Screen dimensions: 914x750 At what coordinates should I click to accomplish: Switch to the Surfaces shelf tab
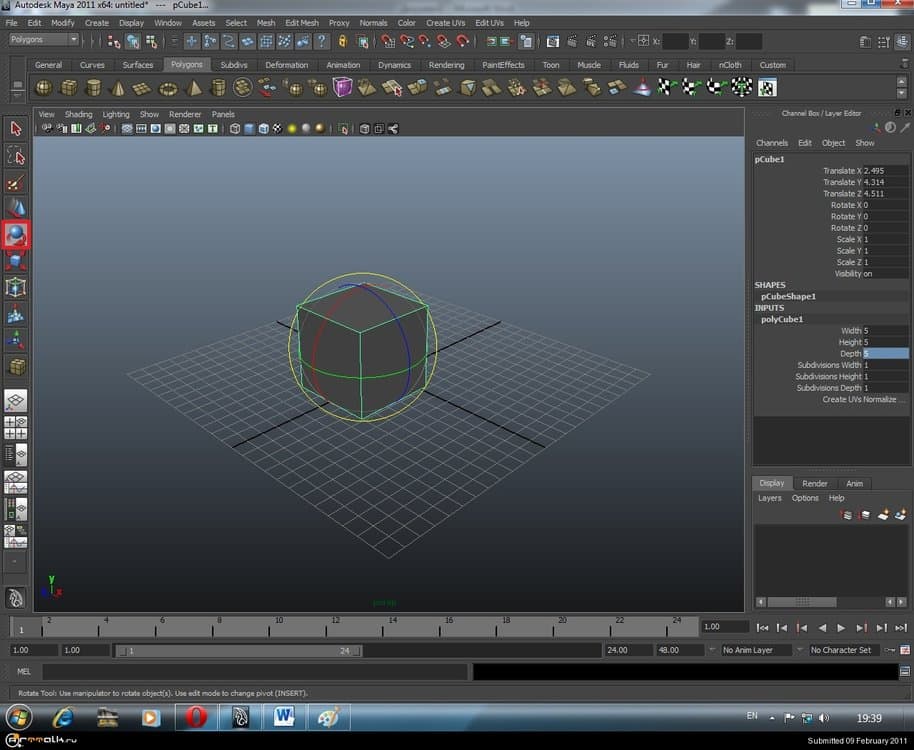138,65
